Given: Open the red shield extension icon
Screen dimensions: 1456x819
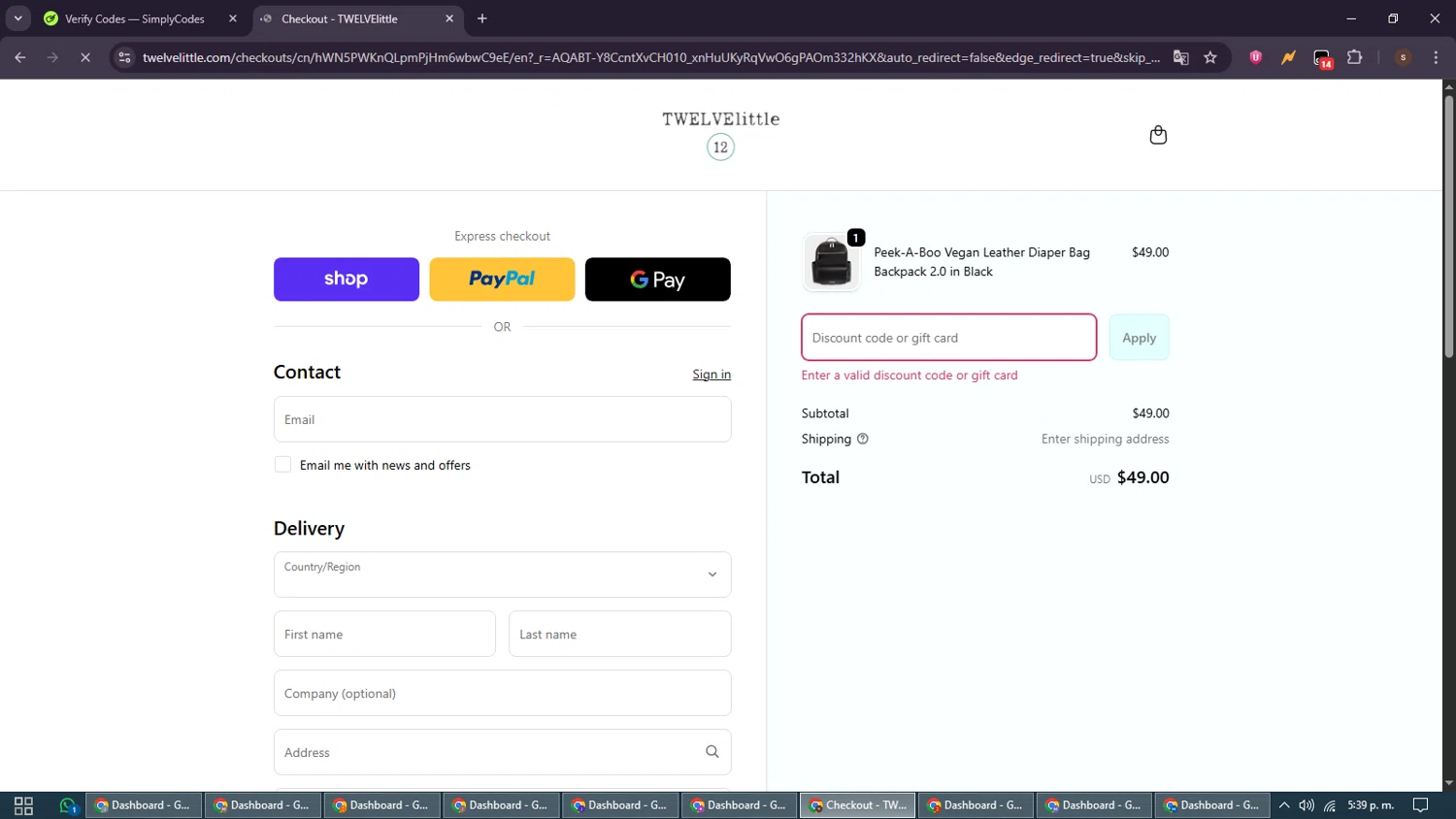Looking at the screenshot, I should pyautogui.click(x=1256, y=57).
